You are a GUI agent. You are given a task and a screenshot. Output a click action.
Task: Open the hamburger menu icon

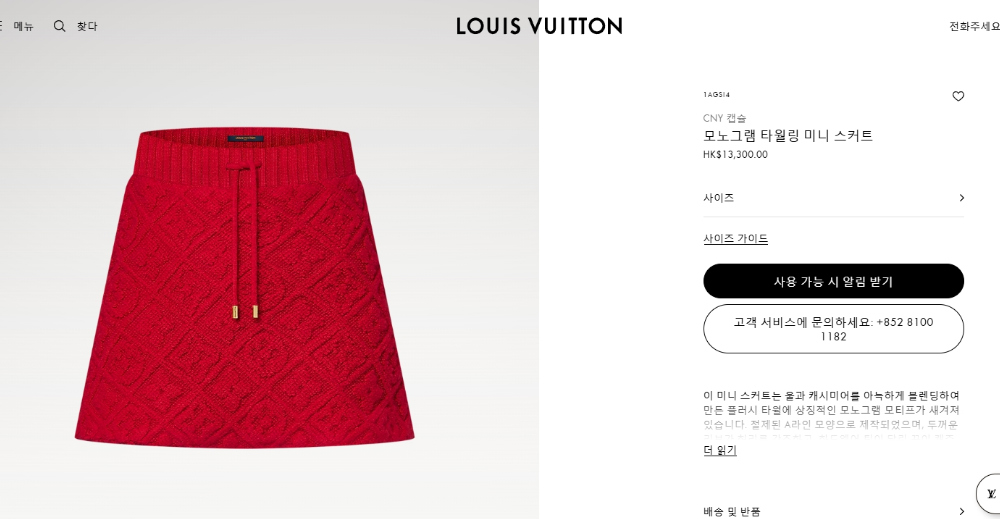1,26
